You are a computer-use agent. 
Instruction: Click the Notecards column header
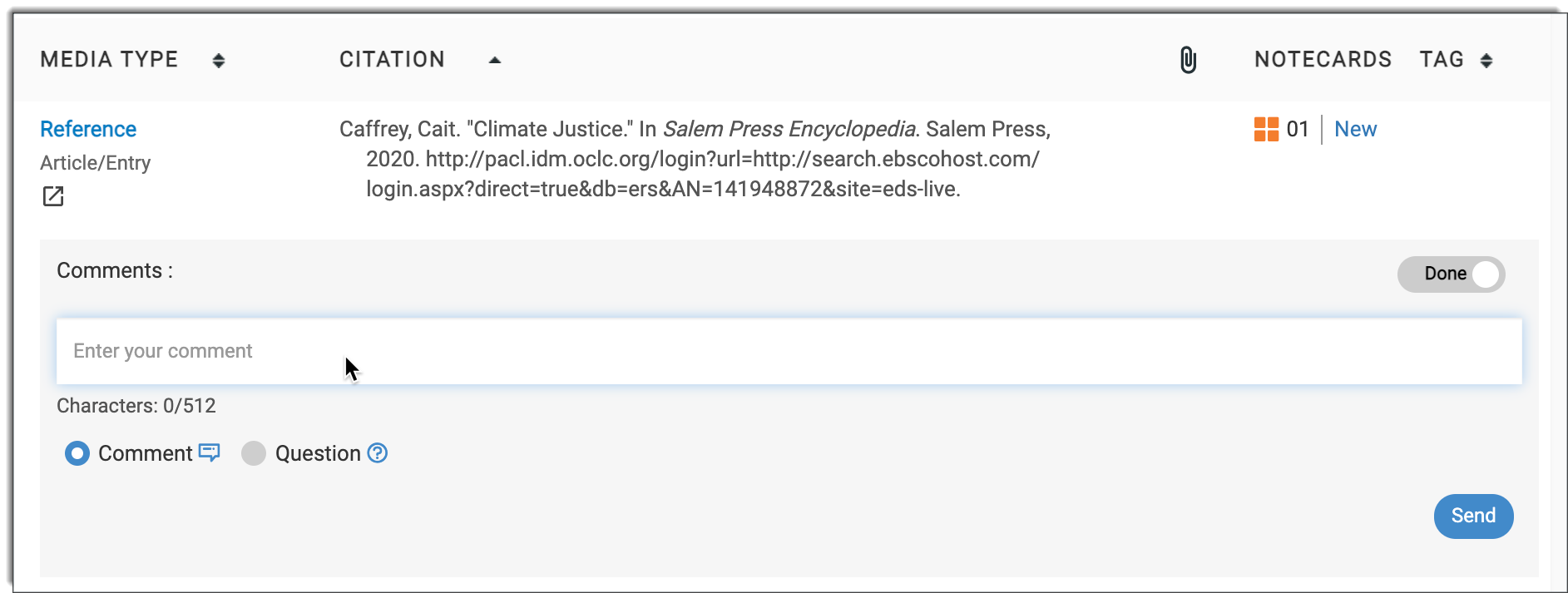[1323, 60]
